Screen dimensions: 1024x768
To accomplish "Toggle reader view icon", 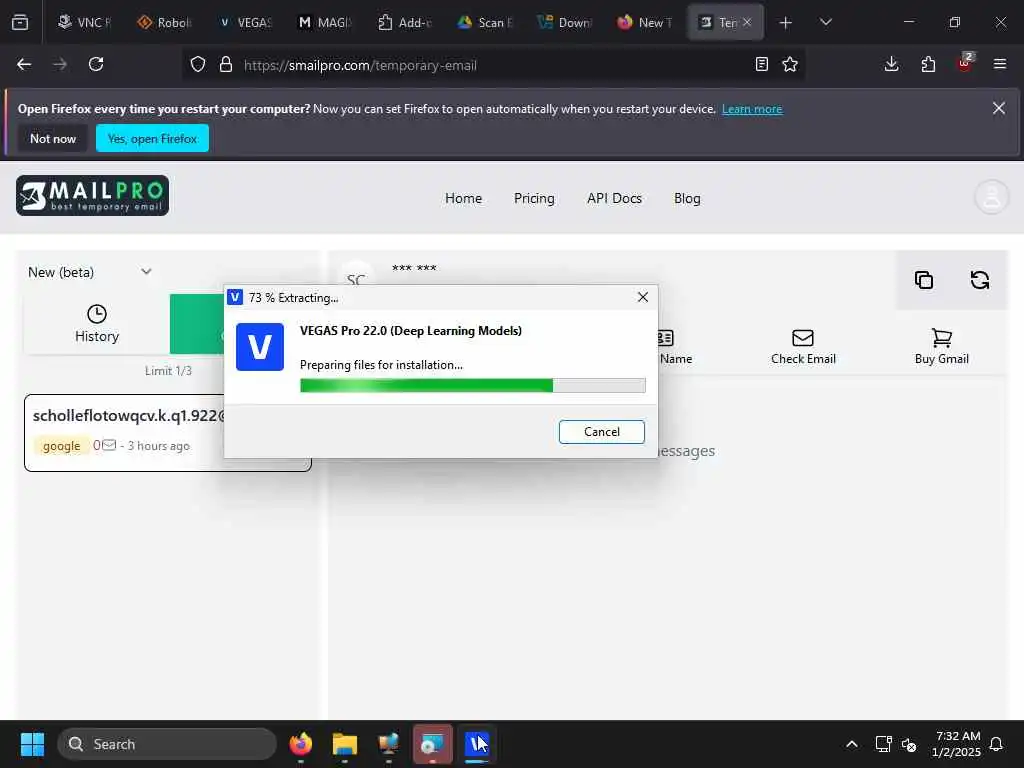I will pyautogui.click(x=761, y=65).
